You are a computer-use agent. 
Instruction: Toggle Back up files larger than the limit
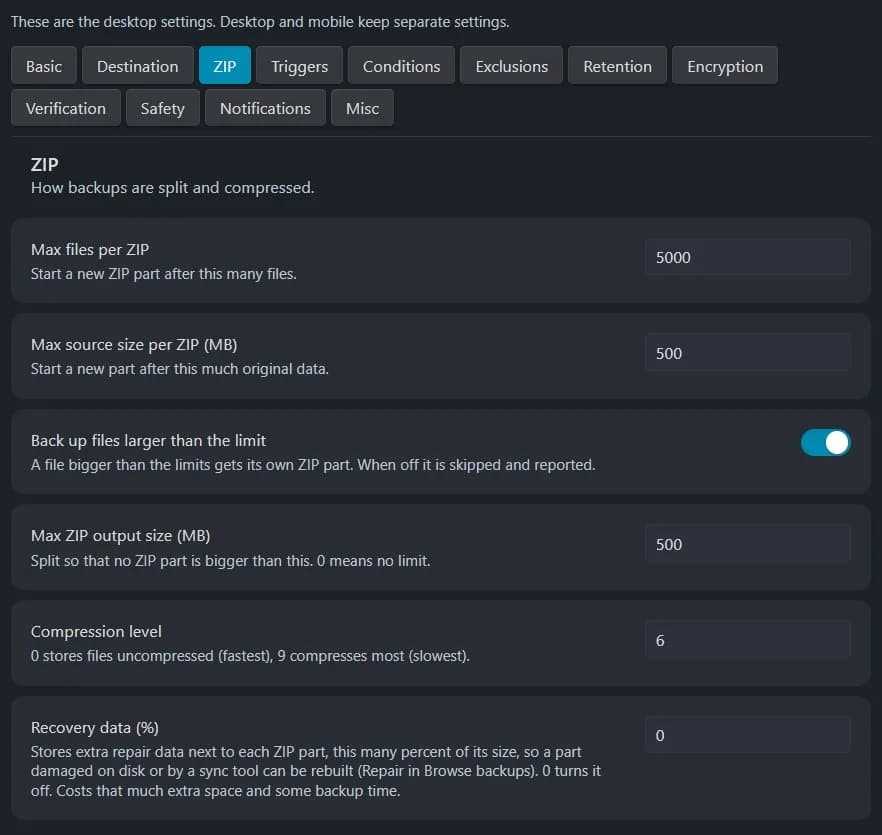[825, 442]
